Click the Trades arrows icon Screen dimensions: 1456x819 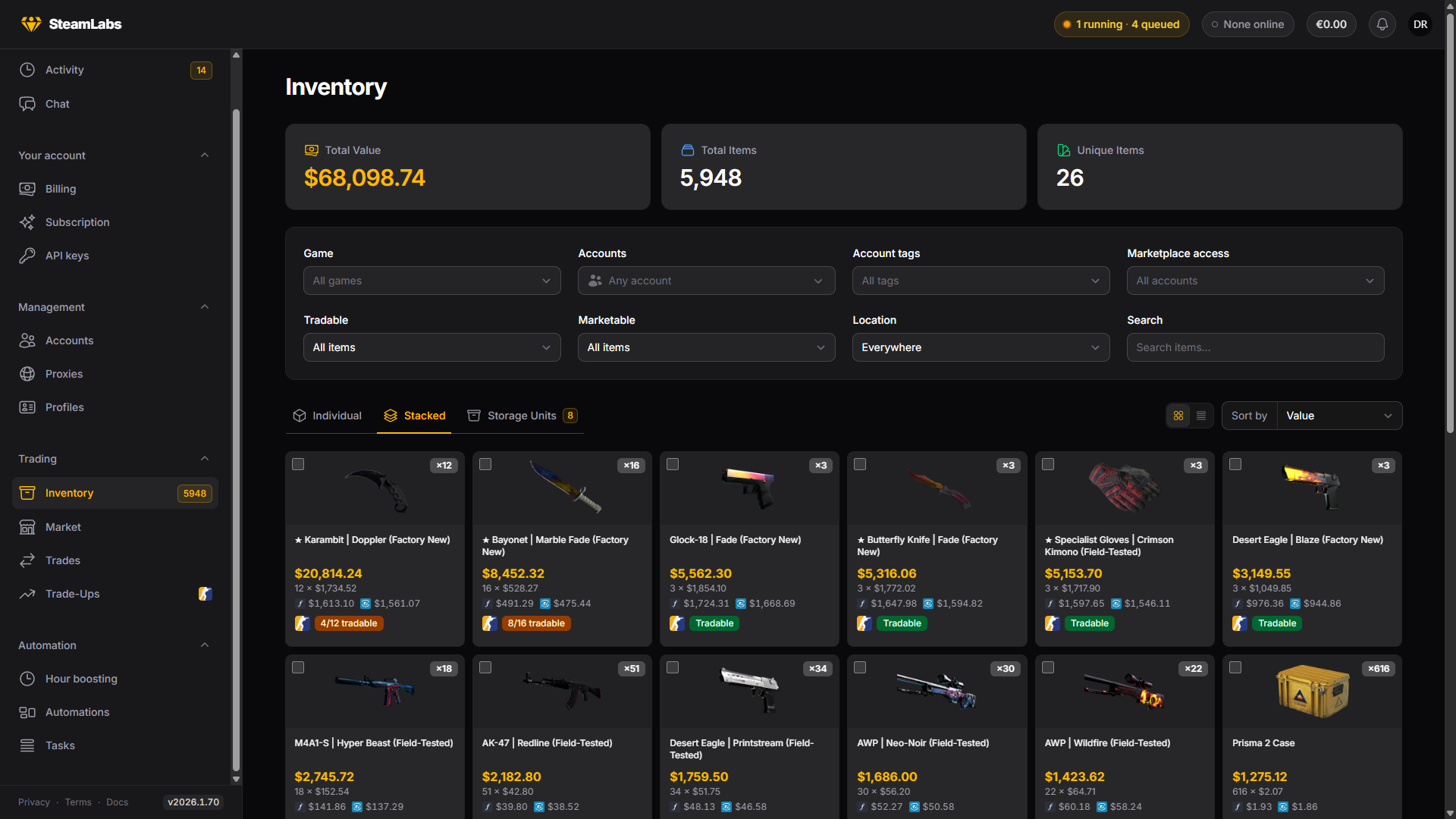click(27, 560)
